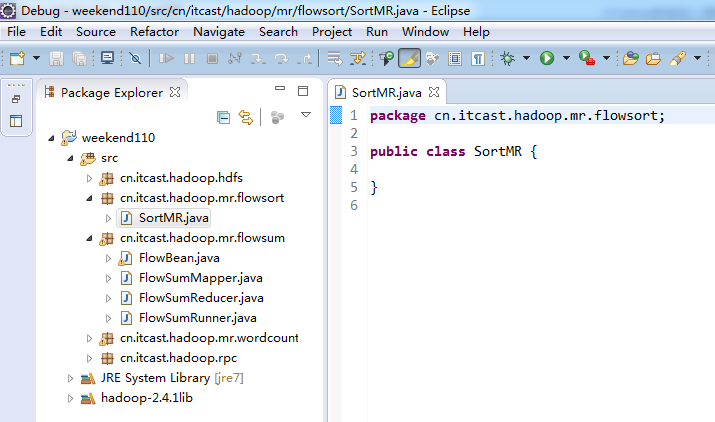Toggle Link with Editor icon
Viewport: 715px width, 422px height.
[246, 117]
